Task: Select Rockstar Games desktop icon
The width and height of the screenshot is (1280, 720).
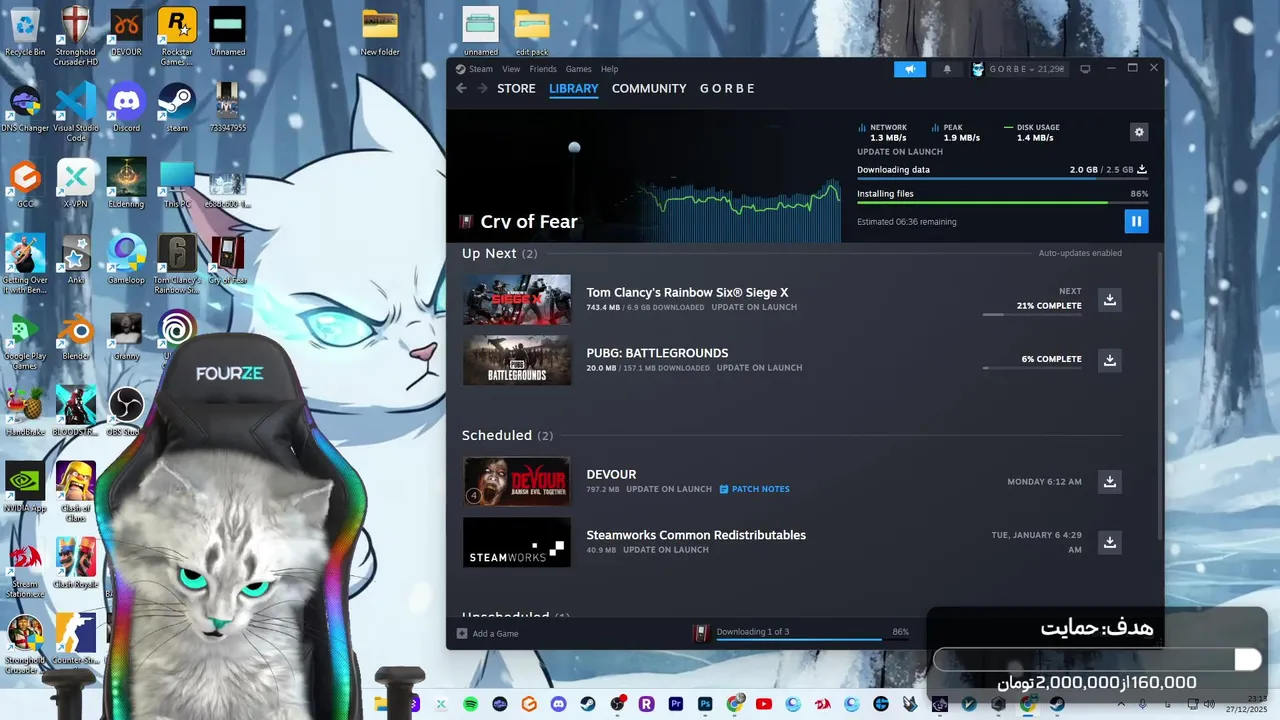Action: coord(177,36)
